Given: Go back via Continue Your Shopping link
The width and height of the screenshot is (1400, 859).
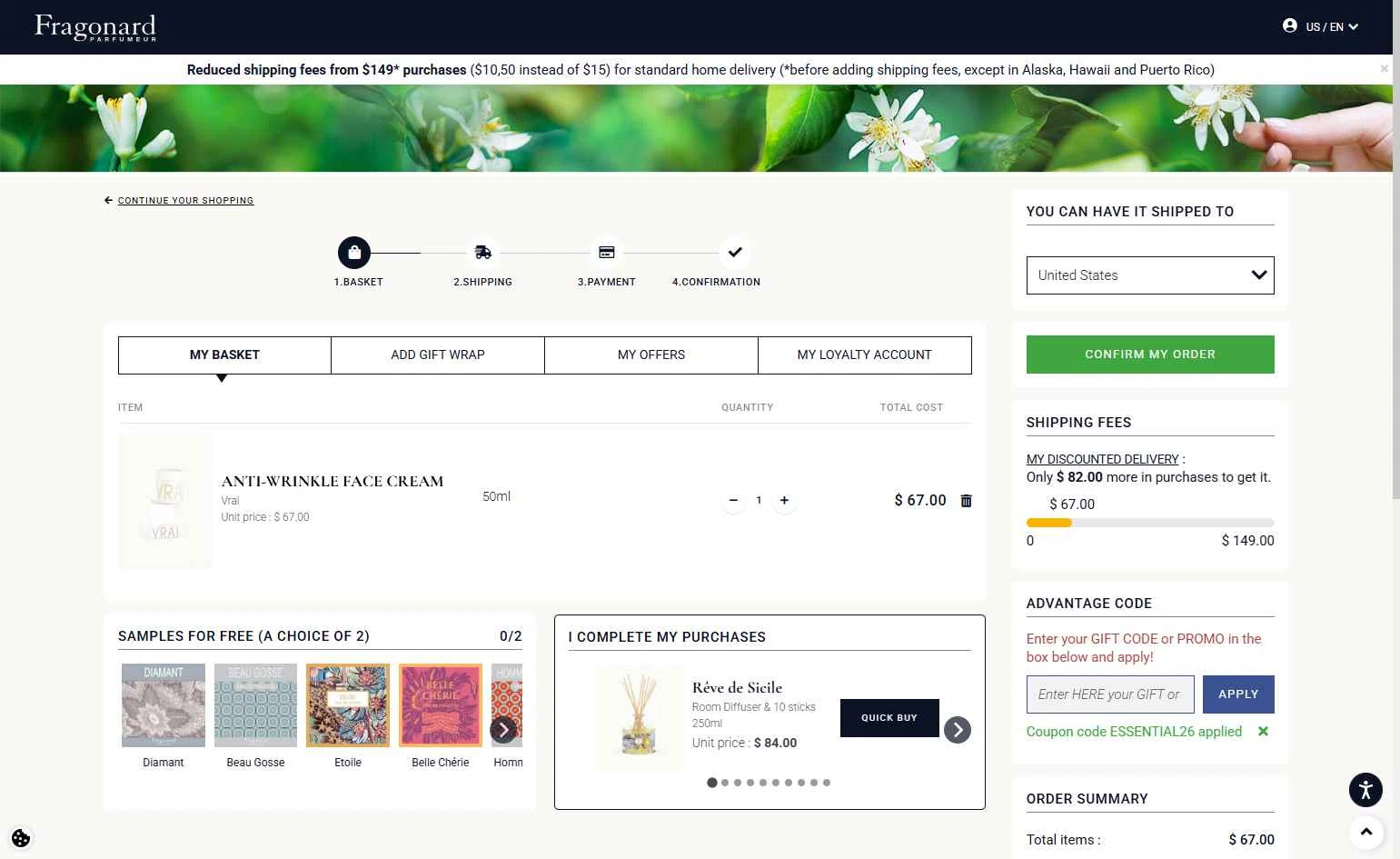Looking at the screenshot, I should 185,200.
